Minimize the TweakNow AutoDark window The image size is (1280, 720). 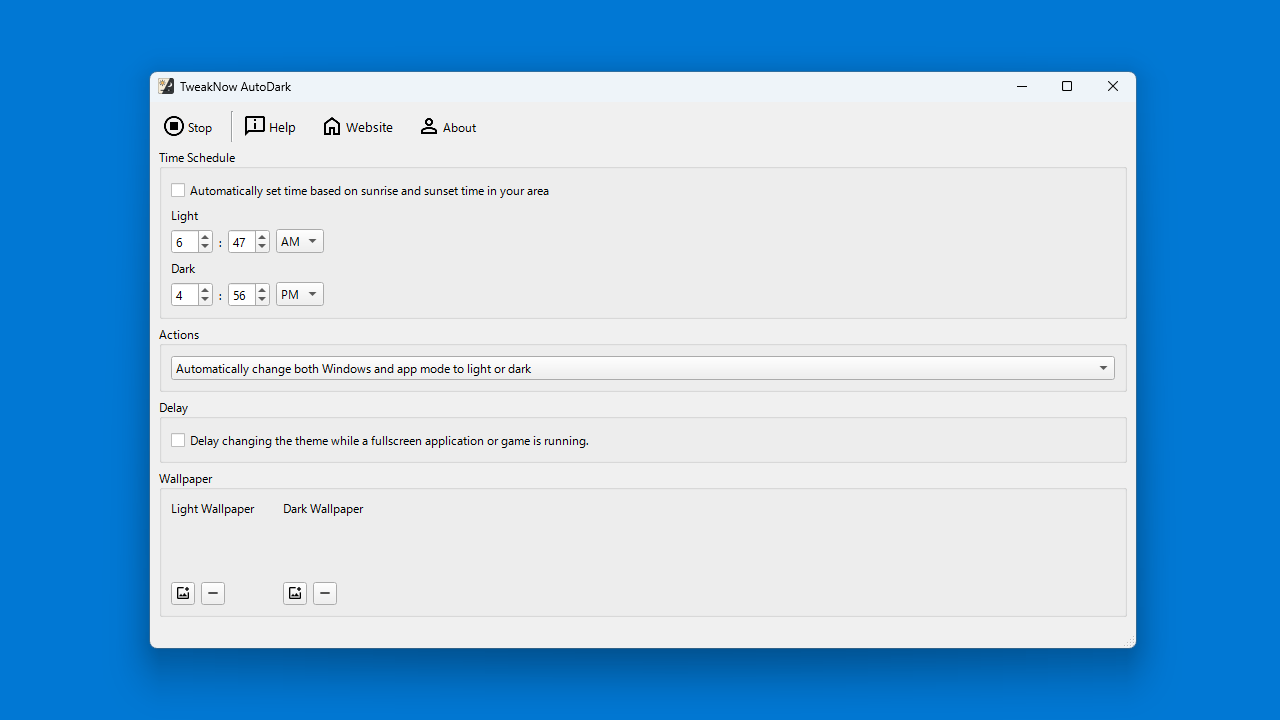tap(1022, 86)
